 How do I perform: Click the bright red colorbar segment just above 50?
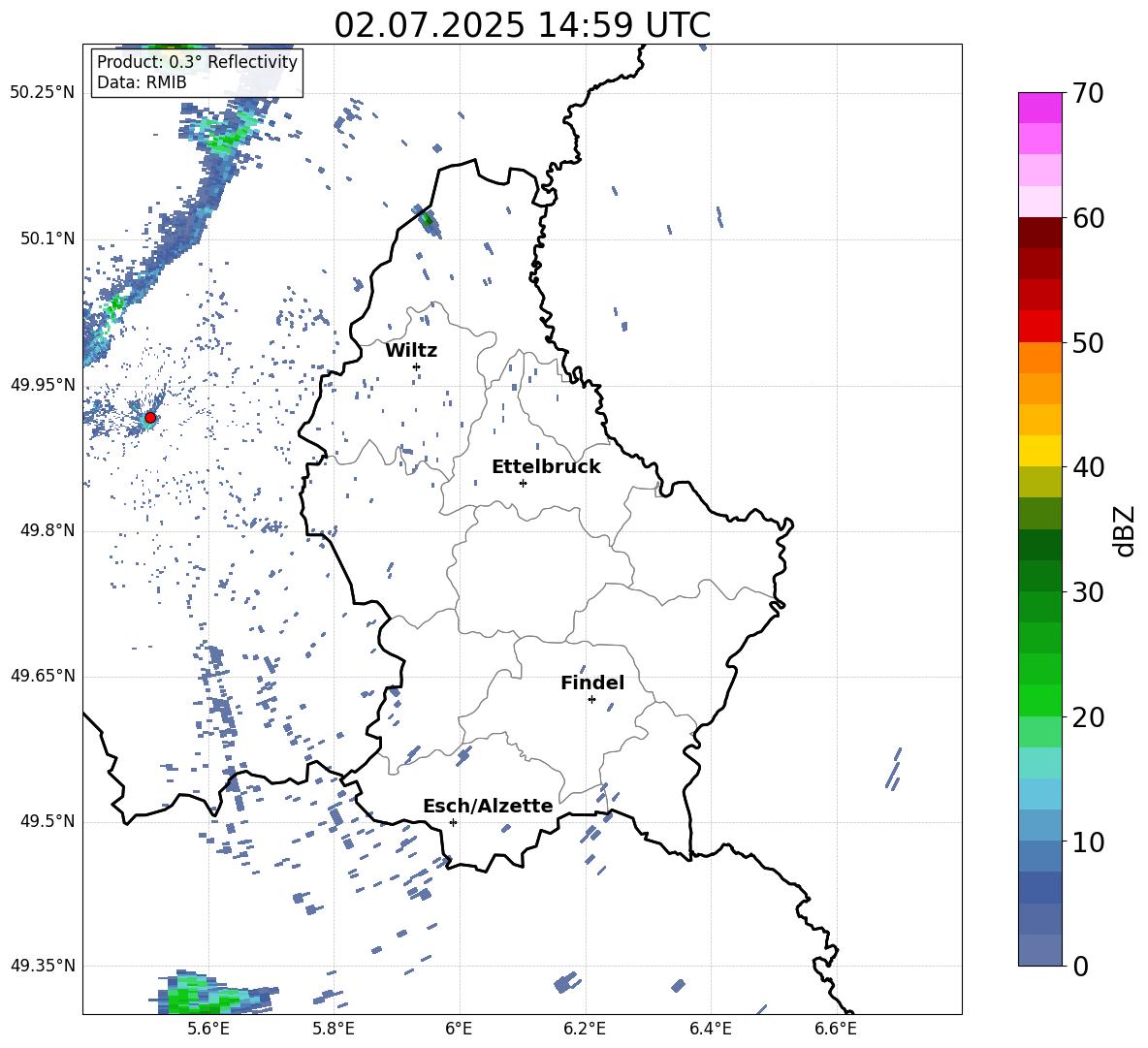tap(1039, 327)
